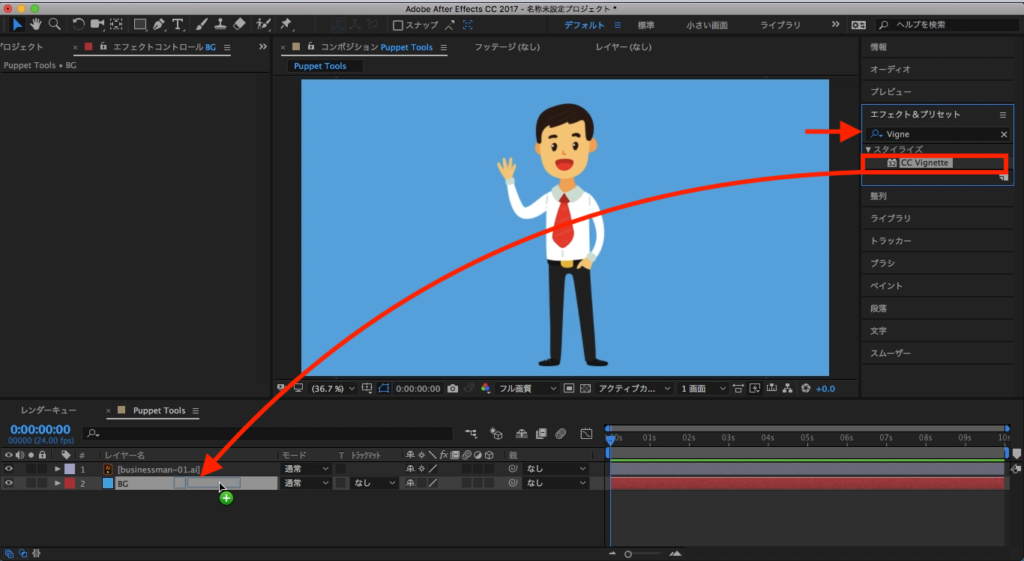Switch to the レンダーキュー tab

(x=48, y=410)
